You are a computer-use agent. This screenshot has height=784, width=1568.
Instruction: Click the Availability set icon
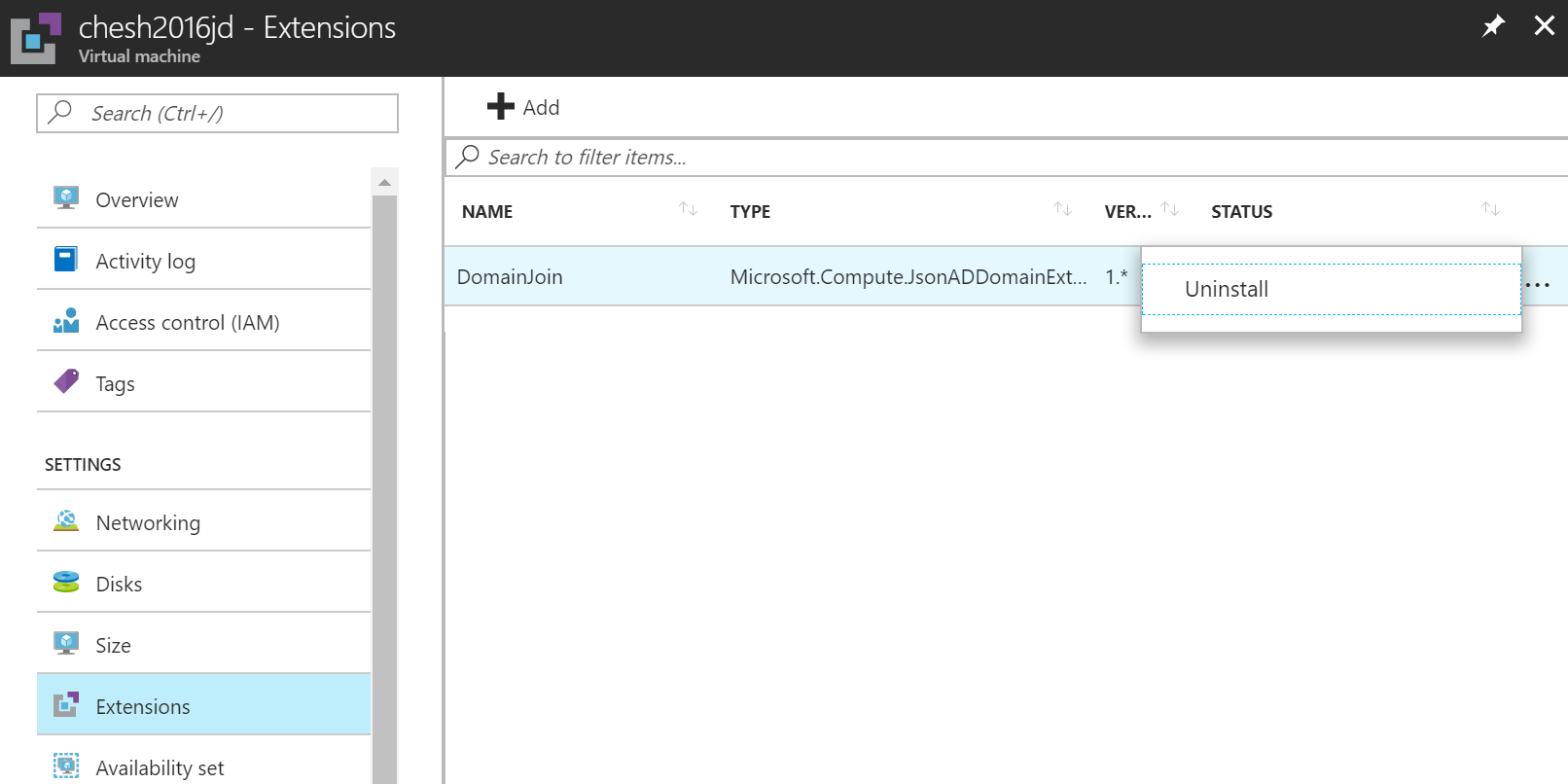pos(66,766)
